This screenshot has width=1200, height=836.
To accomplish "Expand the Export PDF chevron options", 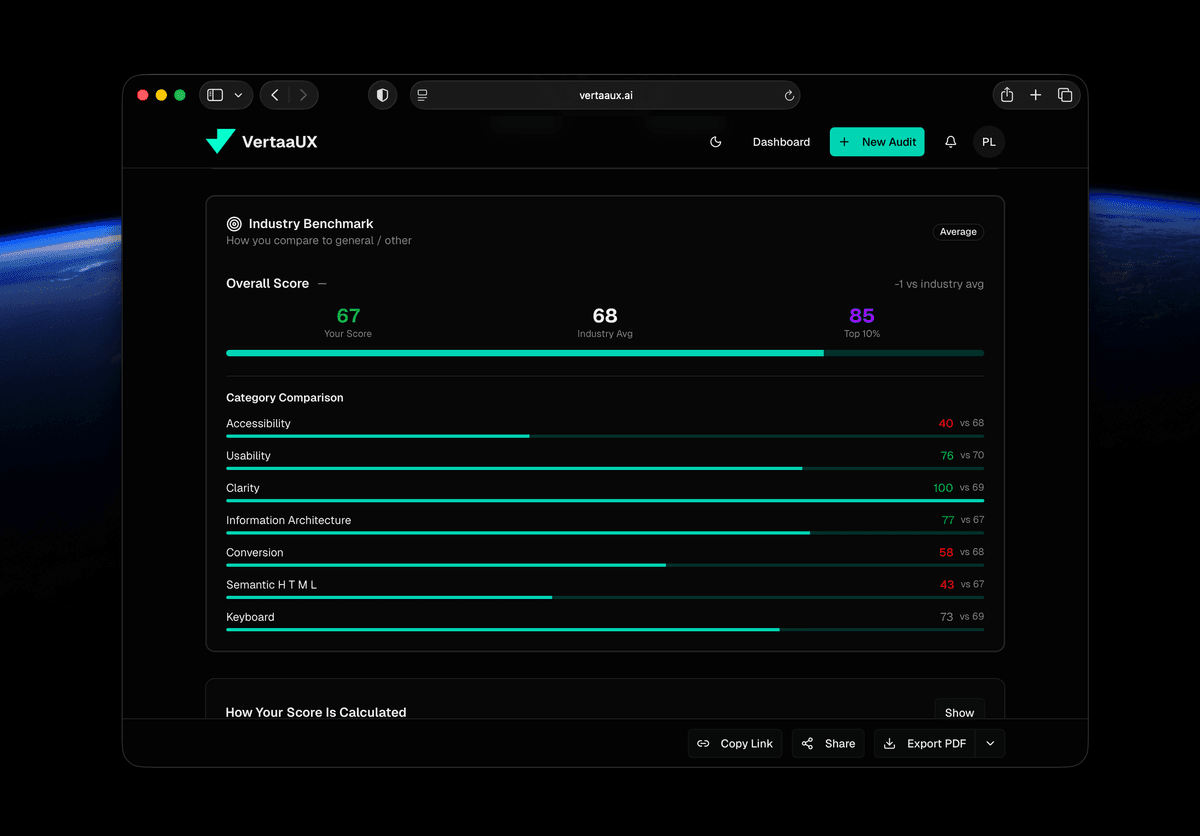I will tap(990, 743).
